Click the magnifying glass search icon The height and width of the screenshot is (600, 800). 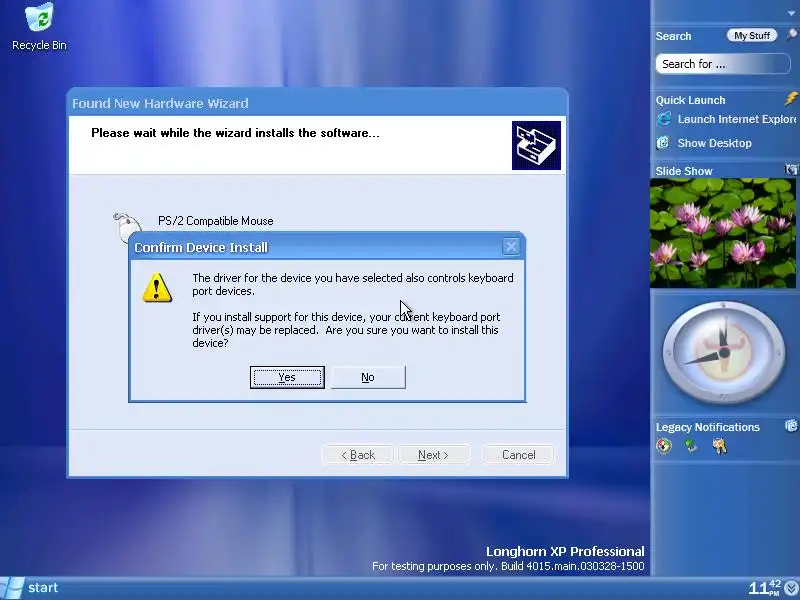click(x=791, y=35)
